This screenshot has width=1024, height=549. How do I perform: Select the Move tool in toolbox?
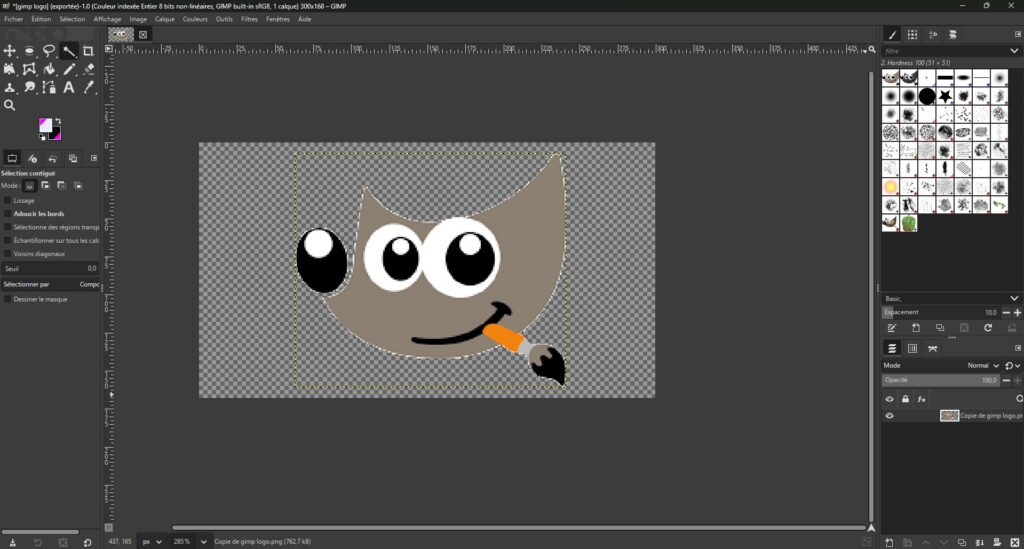tap(10, 51)
